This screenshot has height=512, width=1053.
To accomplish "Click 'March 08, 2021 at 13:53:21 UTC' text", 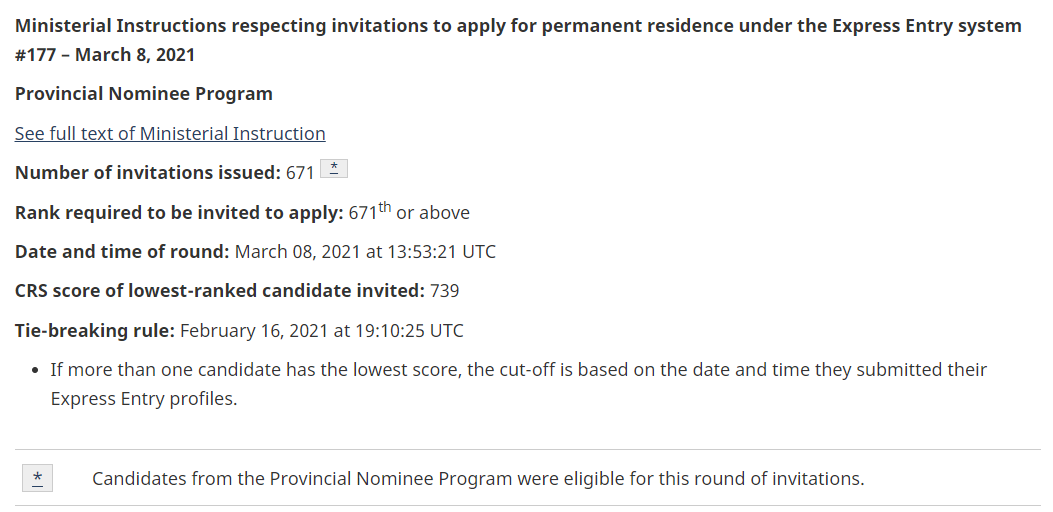I will (365, 251).
